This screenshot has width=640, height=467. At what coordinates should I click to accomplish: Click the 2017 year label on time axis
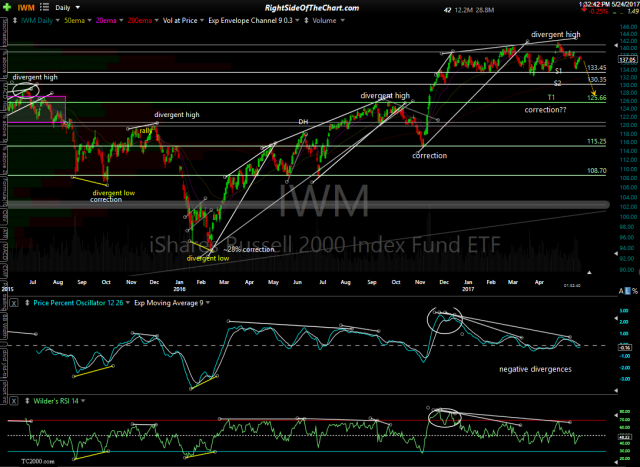[468, 289]
